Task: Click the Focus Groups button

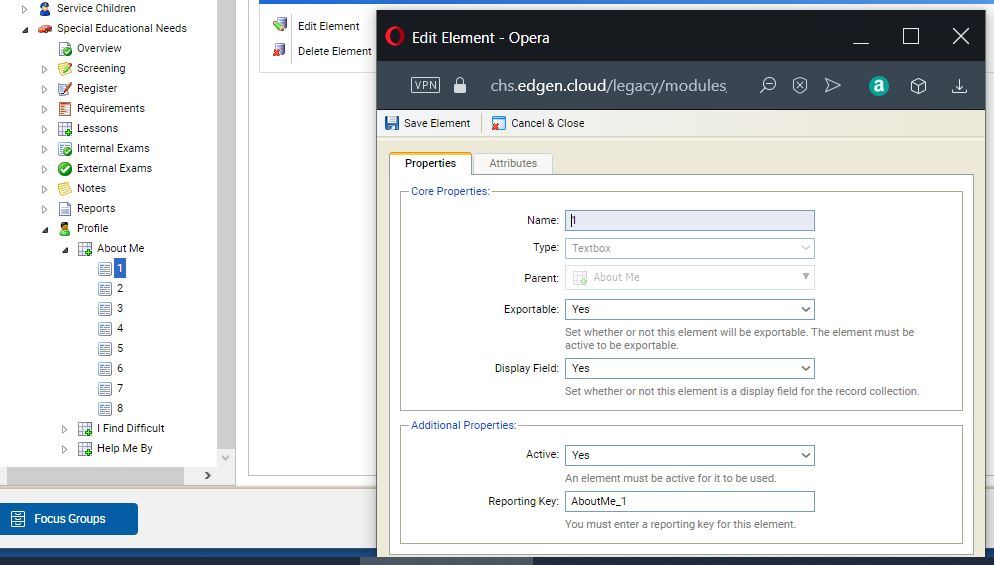Action: coord(69,519)
